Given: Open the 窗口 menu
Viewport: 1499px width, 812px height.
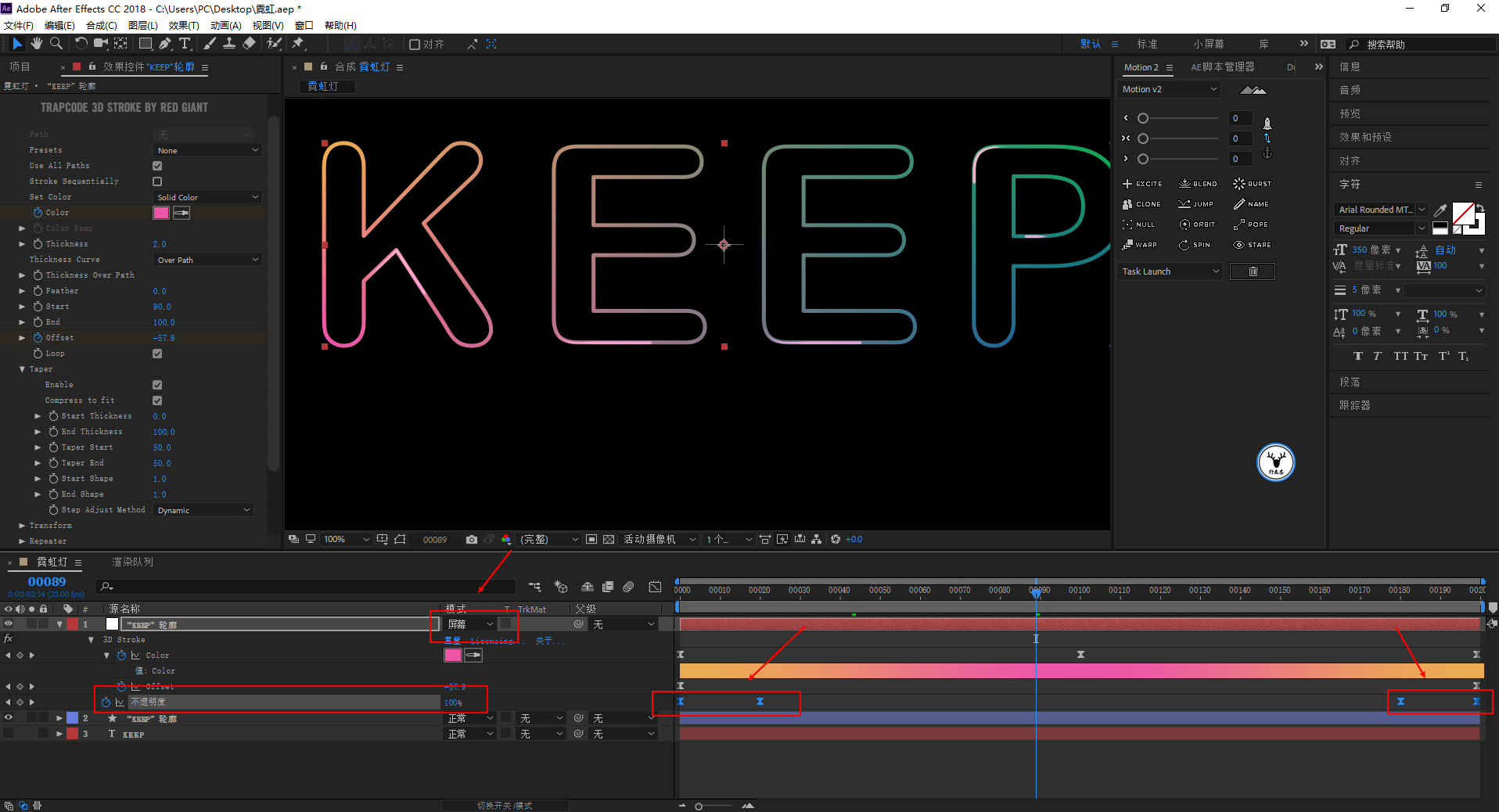Looking at the screenshot, I should [304, 26].
